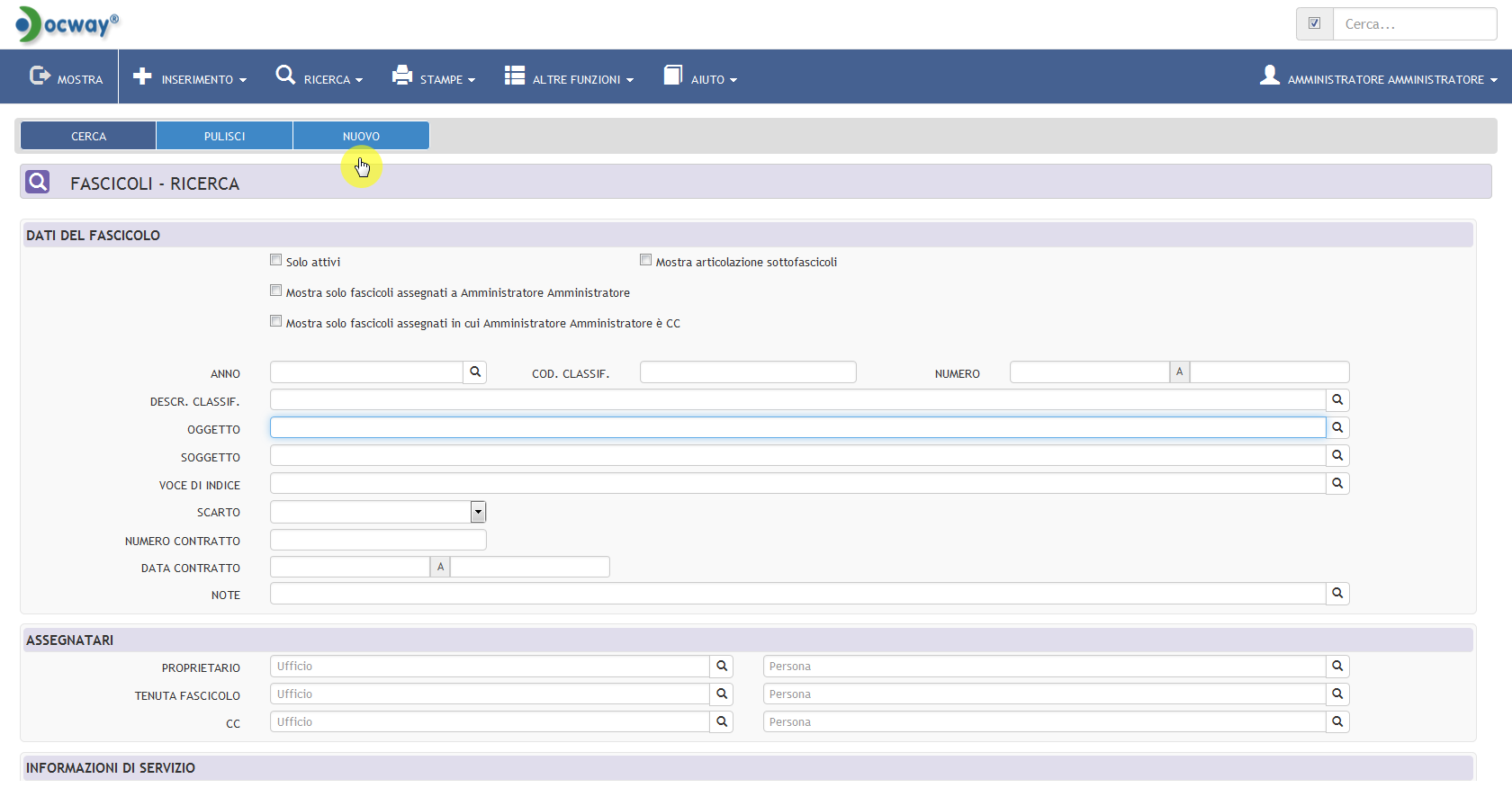Screen dimensions: 1512x788
Task: Tick Mostra solo fascicoli assegnati a Amministratore
Action: pos(276,291)
